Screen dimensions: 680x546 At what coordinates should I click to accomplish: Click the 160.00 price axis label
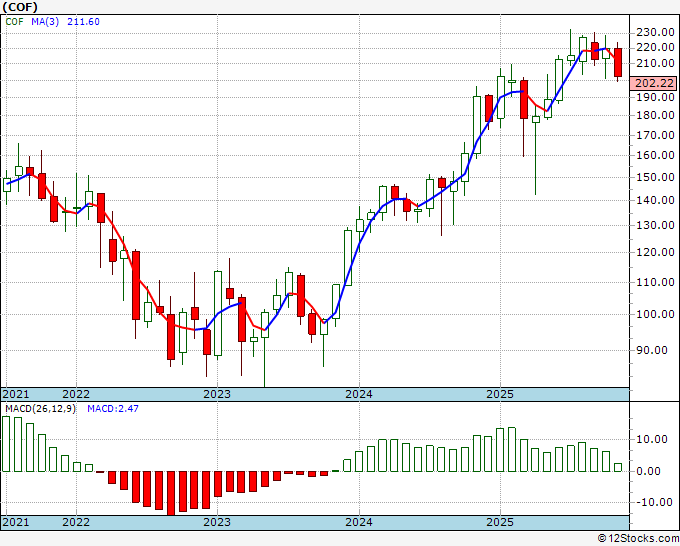coord(655,155)
